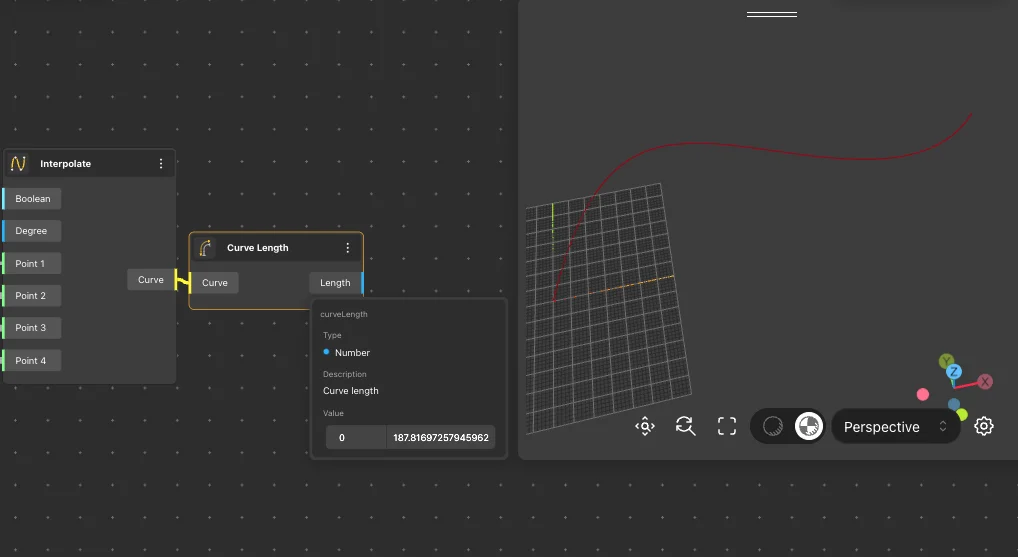Open Curve Length node options menu
The height and width of the screenshot is (557, 1018).
tap(348, 248)
